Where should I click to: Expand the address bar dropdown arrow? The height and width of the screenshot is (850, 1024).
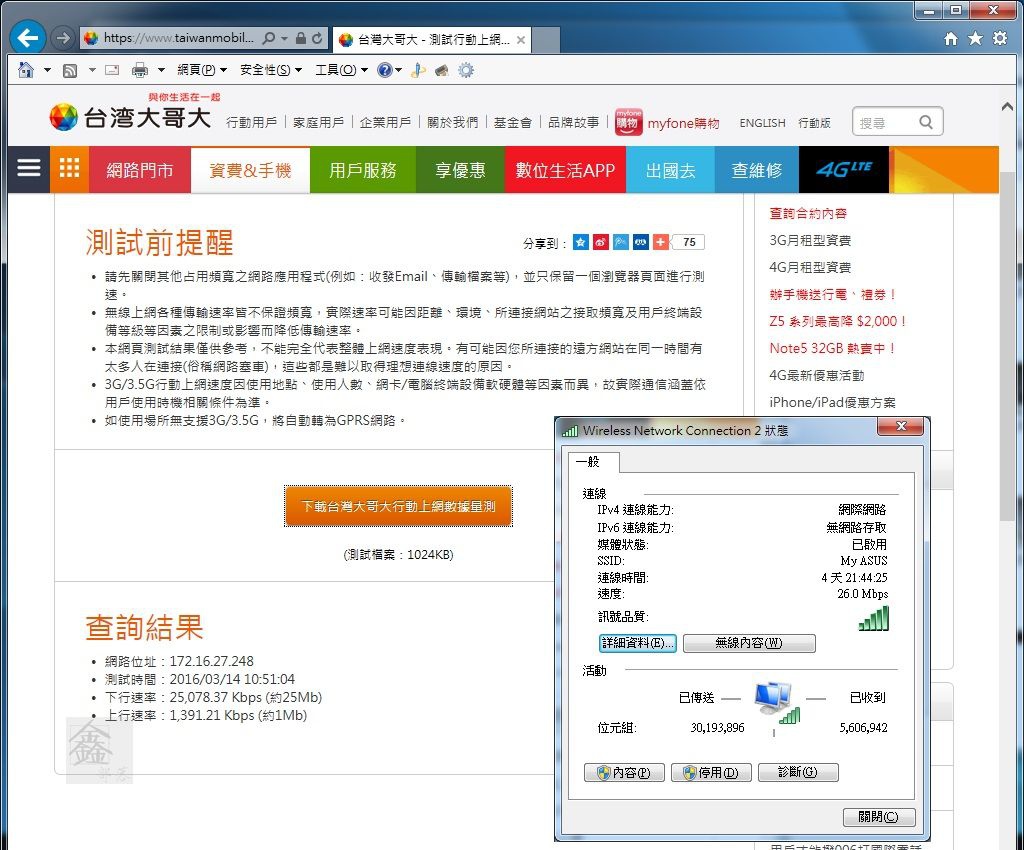(284, 39)
